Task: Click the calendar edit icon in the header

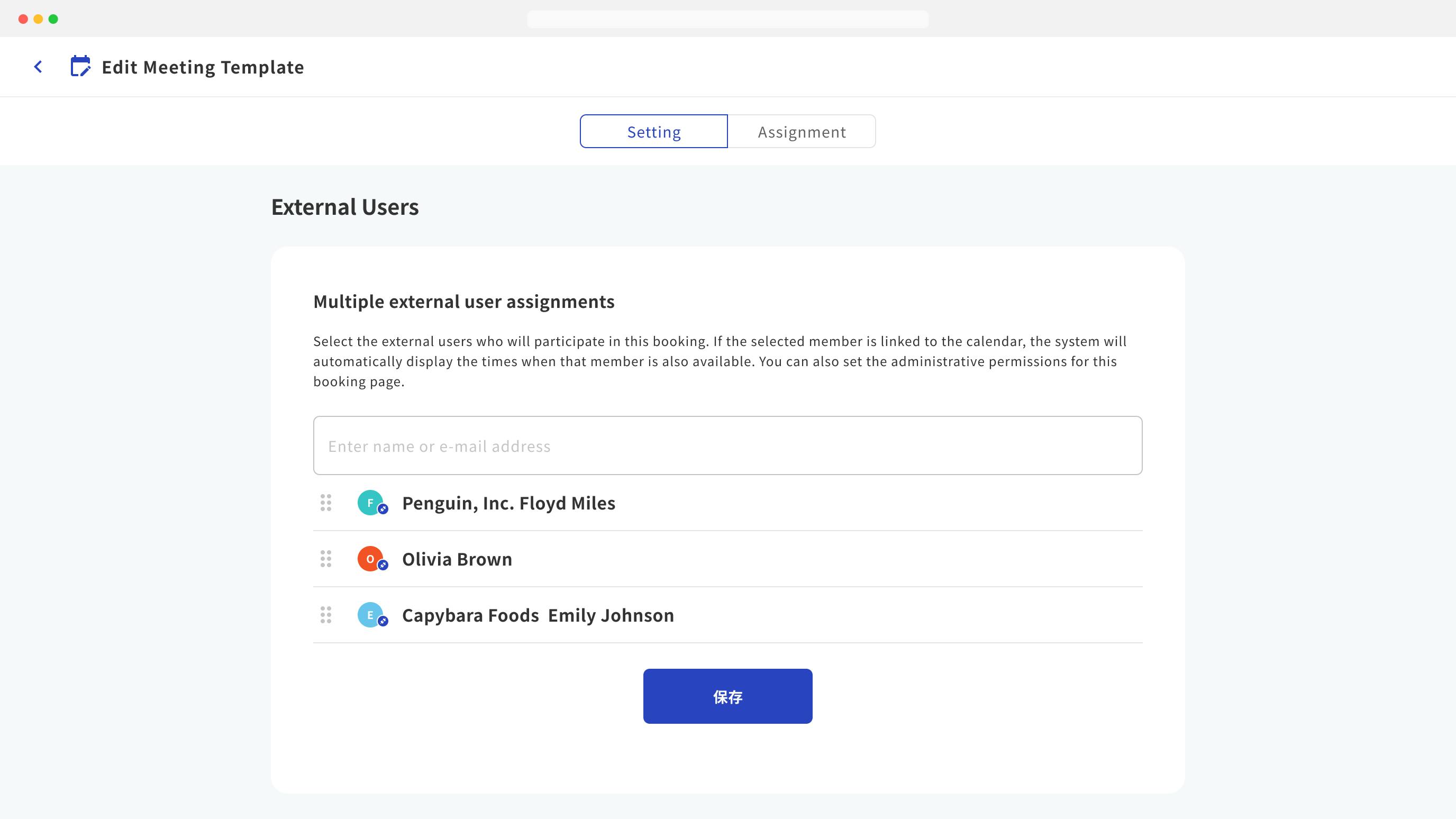Action: [80, 66]
